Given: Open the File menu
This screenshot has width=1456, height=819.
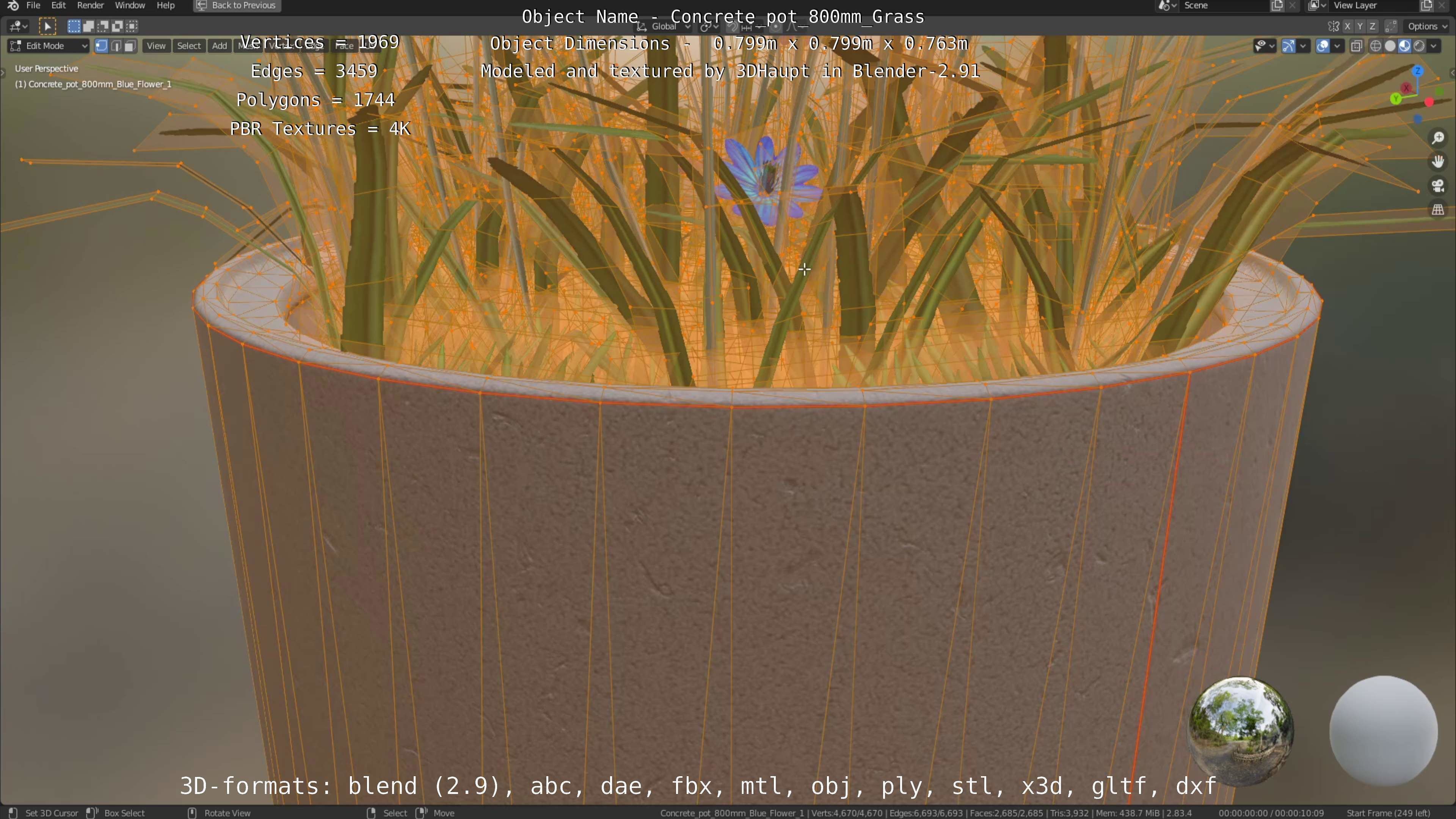Looking at the screenshot, I should (33, 6).
